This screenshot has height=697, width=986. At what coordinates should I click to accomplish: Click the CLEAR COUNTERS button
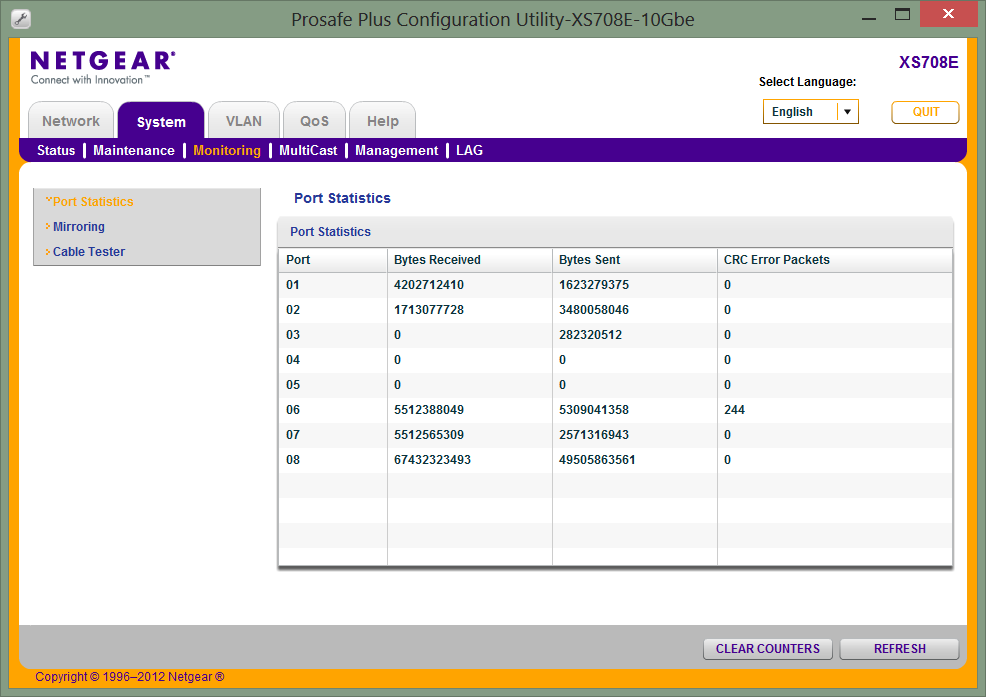tap(768, 649)
